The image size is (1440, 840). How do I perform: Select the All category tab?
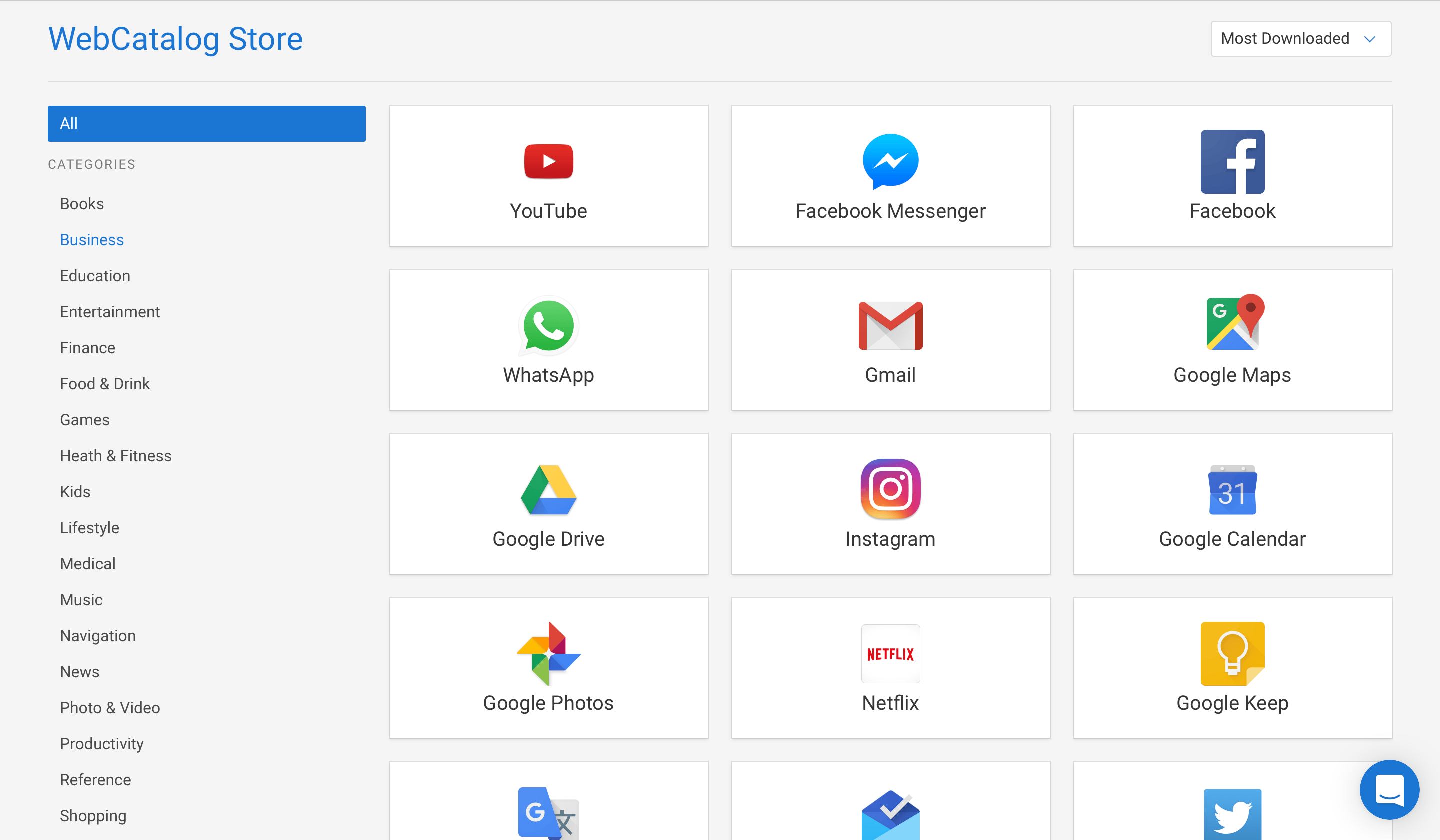(x=207, y=123)
